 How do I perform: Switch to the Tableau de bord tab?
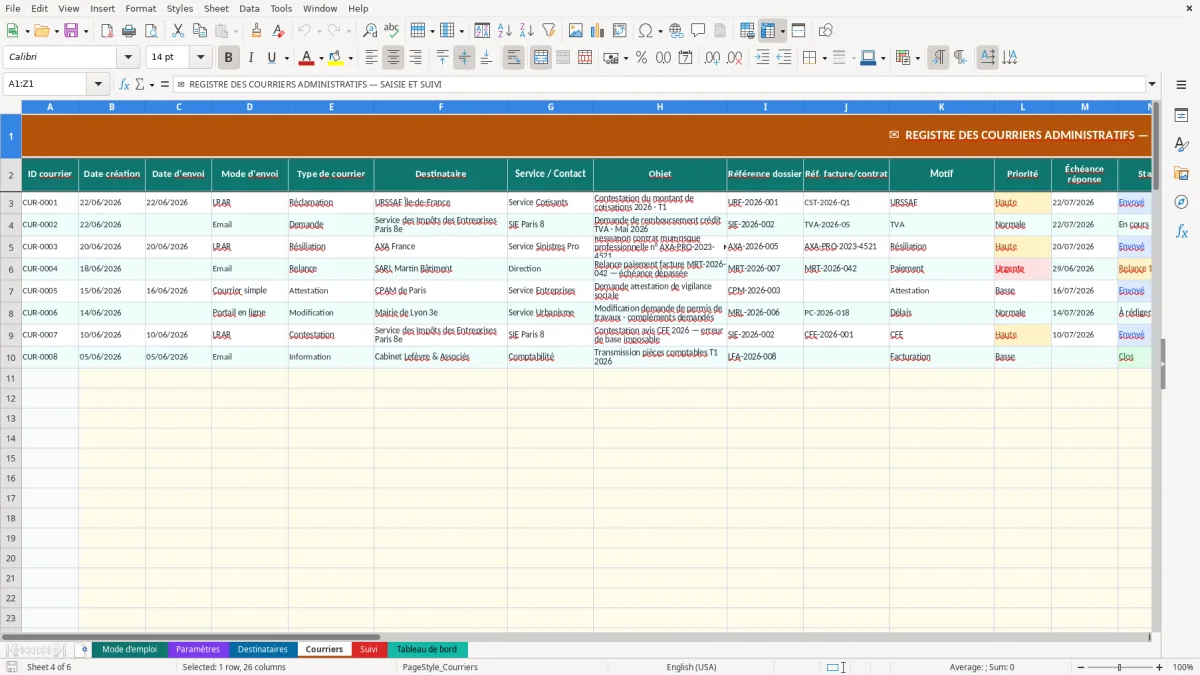point(426,649)
